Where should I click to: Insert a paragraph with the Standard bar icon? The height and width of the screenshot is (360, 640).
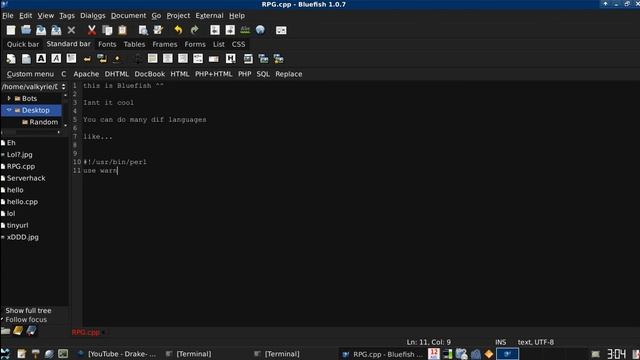click(71, 58)
